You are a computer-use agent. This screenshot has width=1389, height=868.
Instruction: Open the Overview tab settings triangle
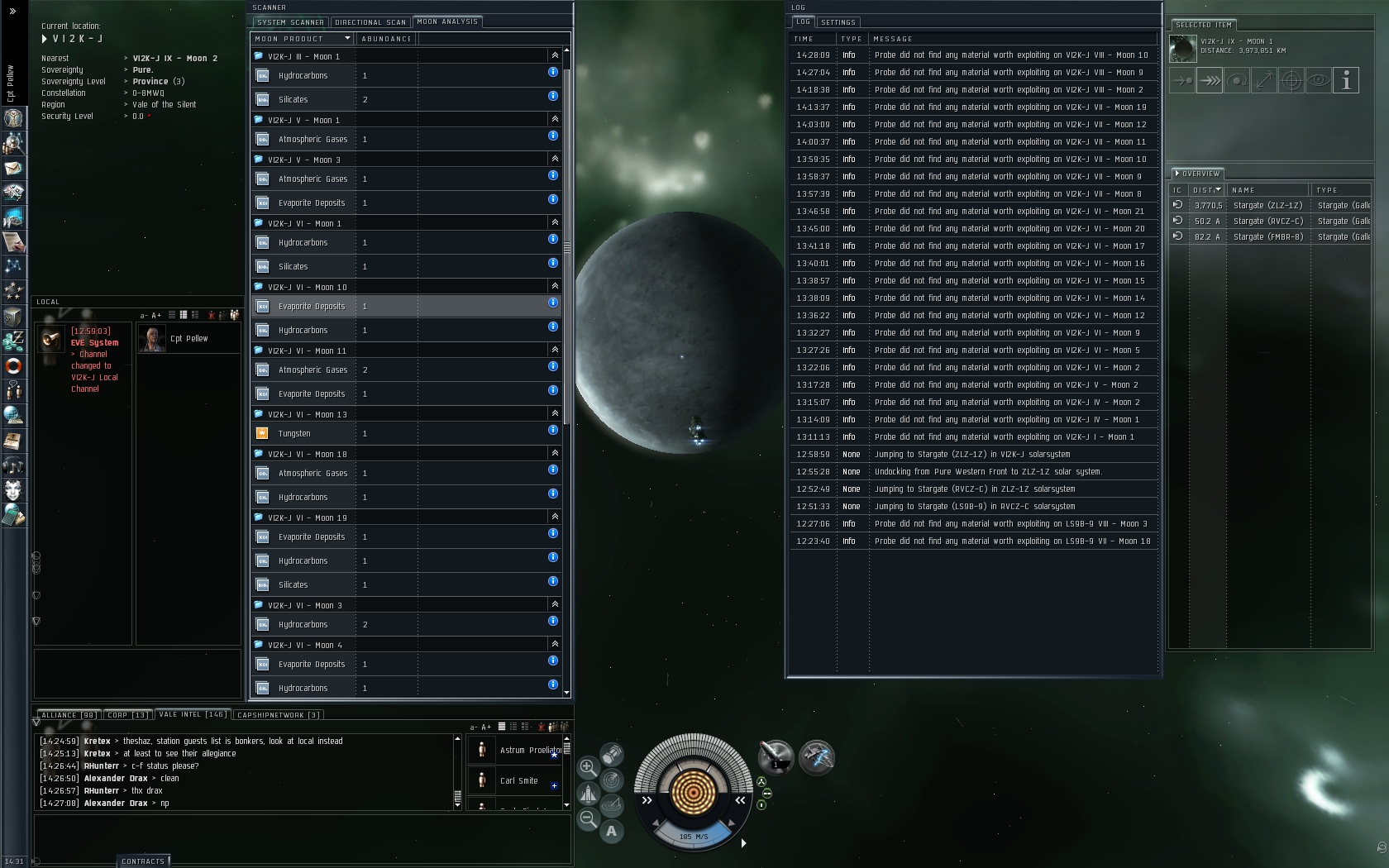(x=1177, y=174)
